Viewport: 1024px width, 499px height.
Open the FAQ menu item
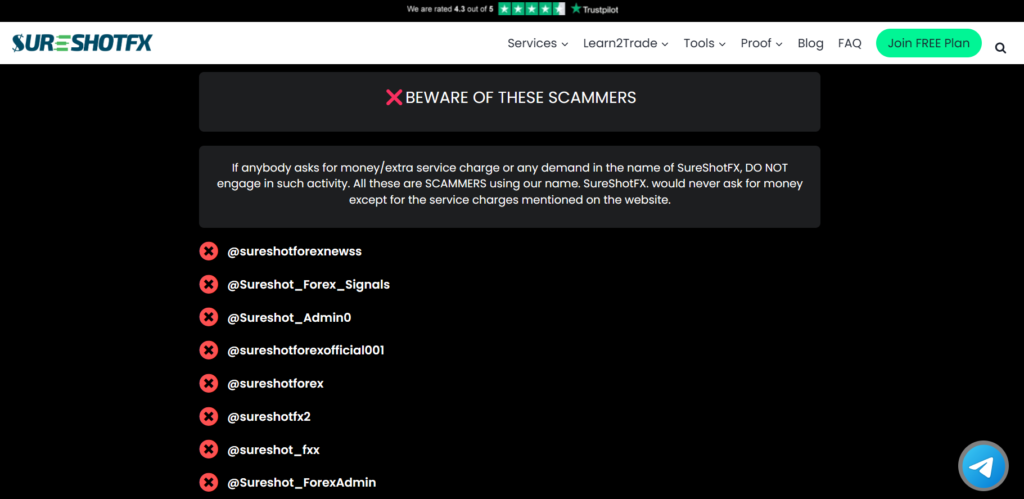coord(850,43)
